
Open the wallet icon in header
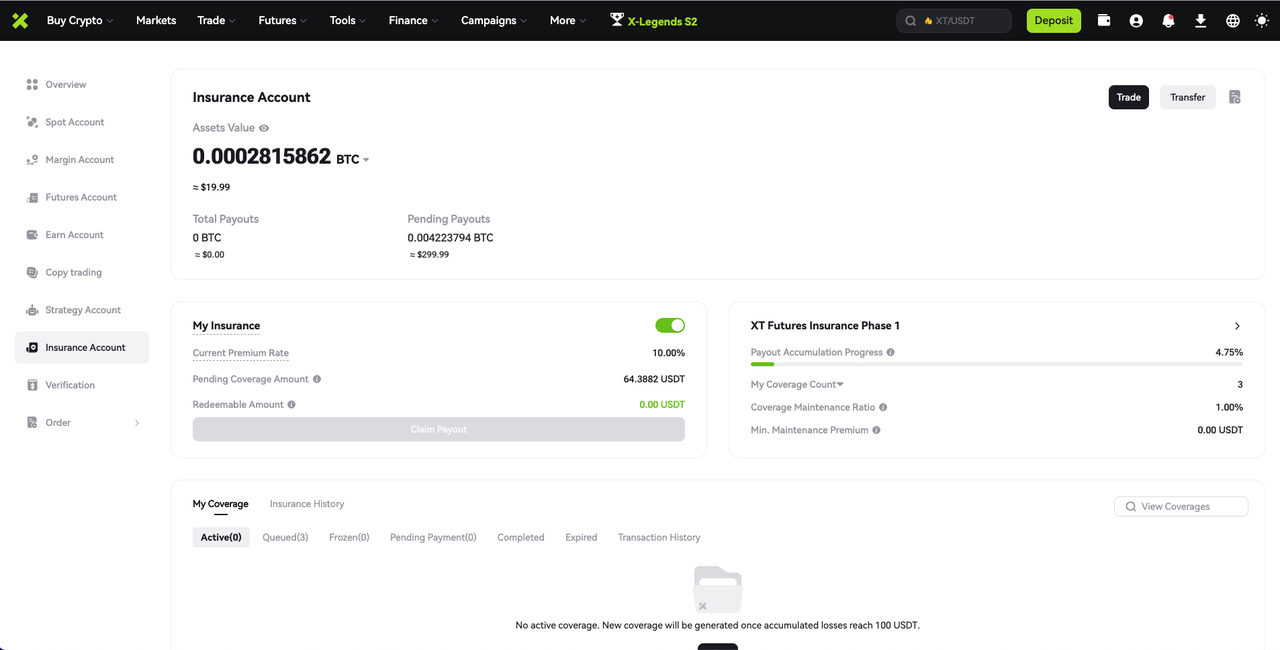click(1104, 20)
